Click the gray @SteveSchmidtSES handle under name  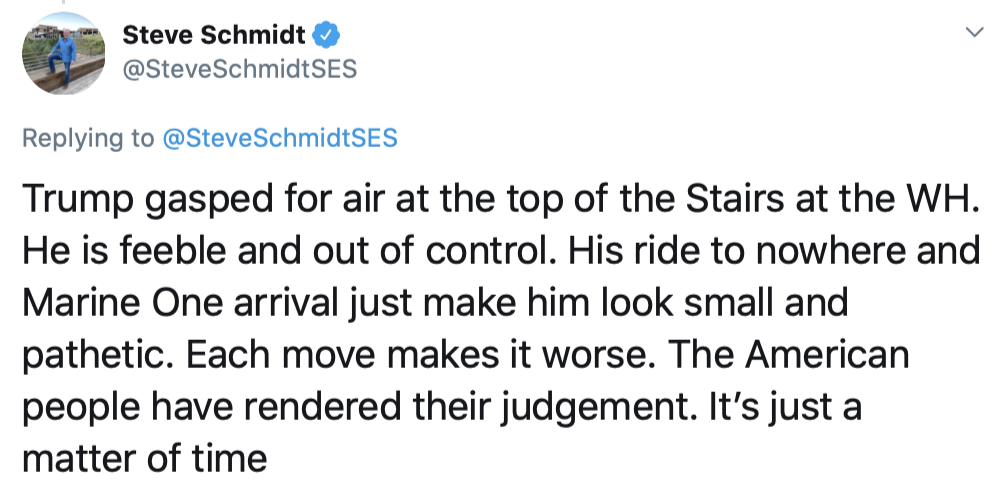240,68
